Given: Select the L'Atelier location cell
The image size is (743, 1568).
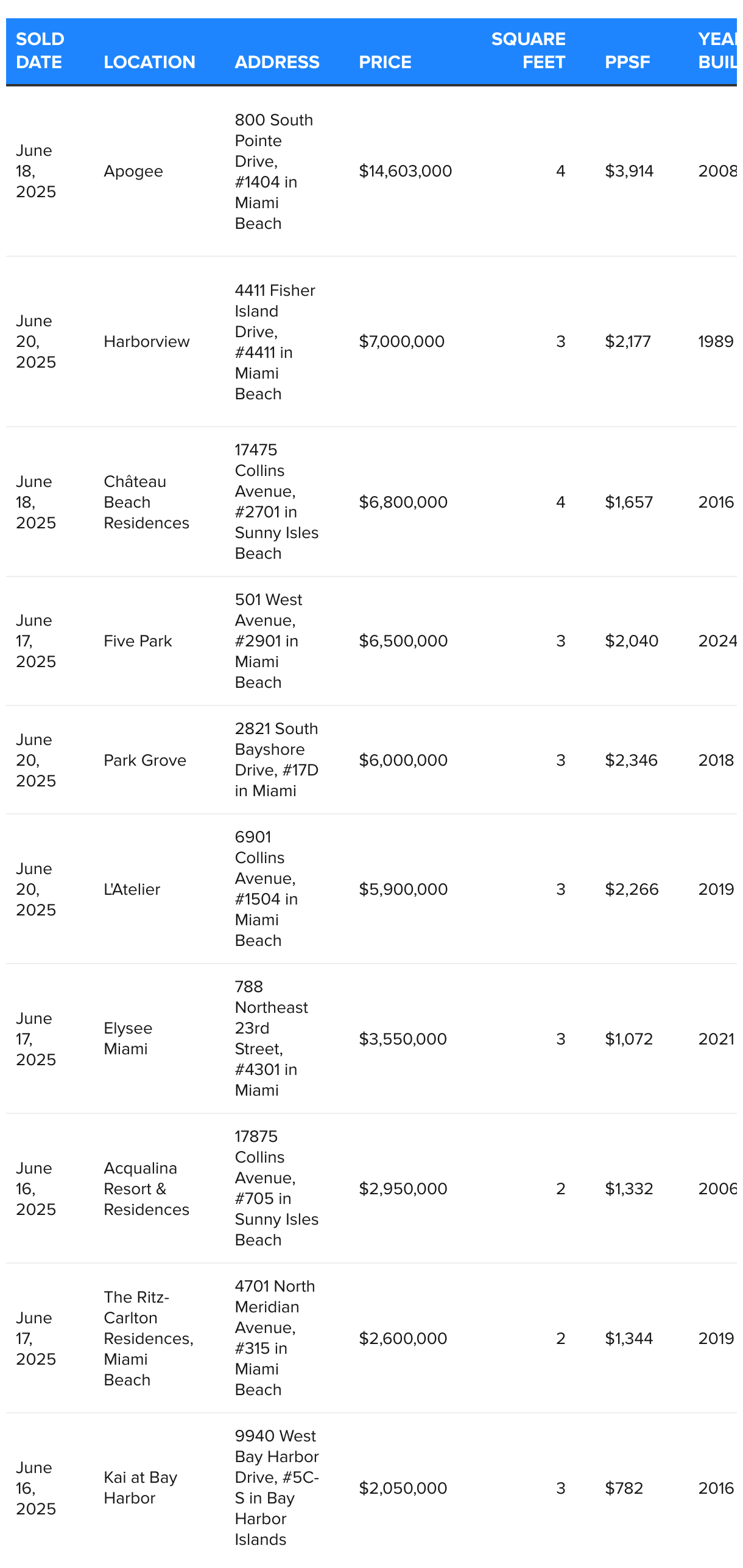Looking at the screenshot, I should (132, 889).
